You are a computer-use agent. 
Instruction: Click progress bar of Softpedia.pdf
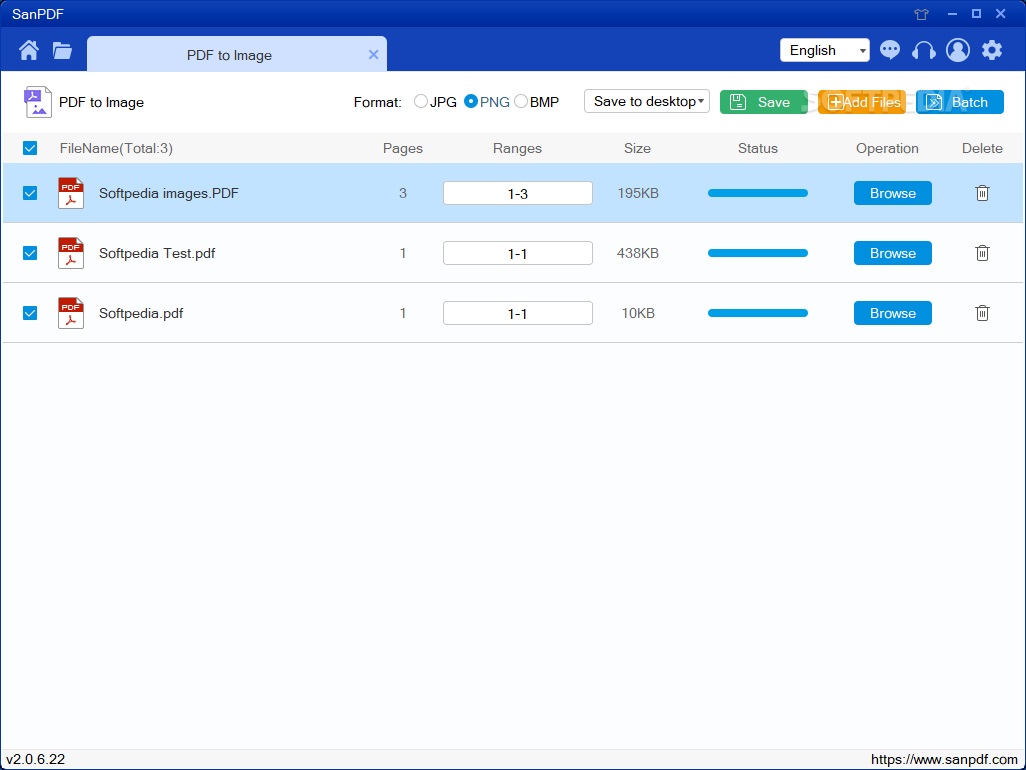pyautogui.click(x=758, y=313)
